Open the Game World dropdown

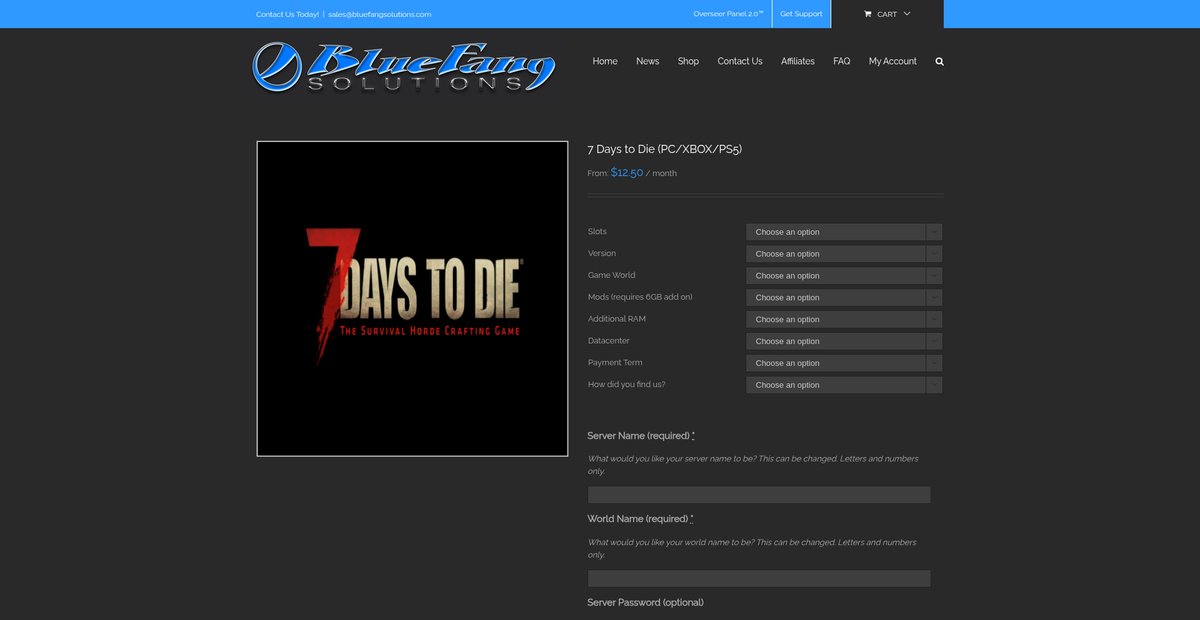tap(844, 276)
